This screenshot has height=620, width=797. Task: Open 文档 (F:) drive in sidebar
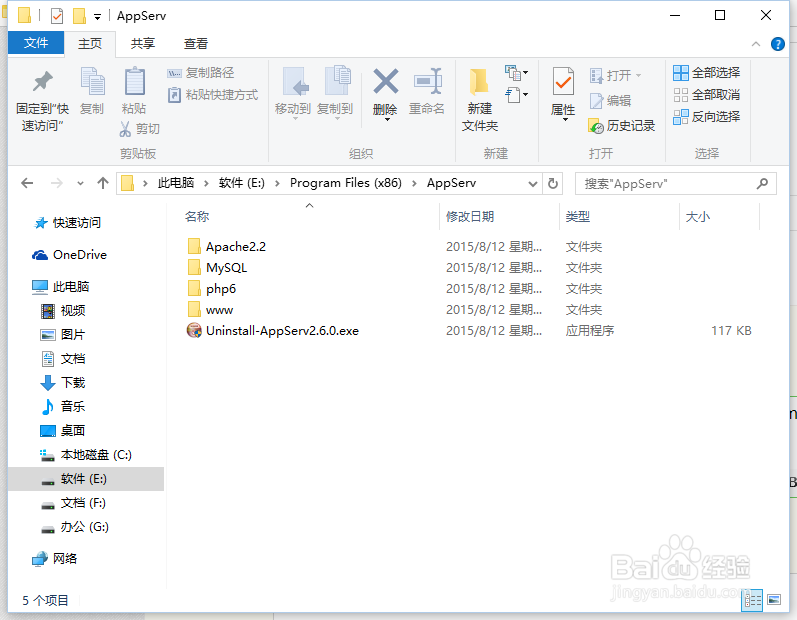click(x=73, y=503)
